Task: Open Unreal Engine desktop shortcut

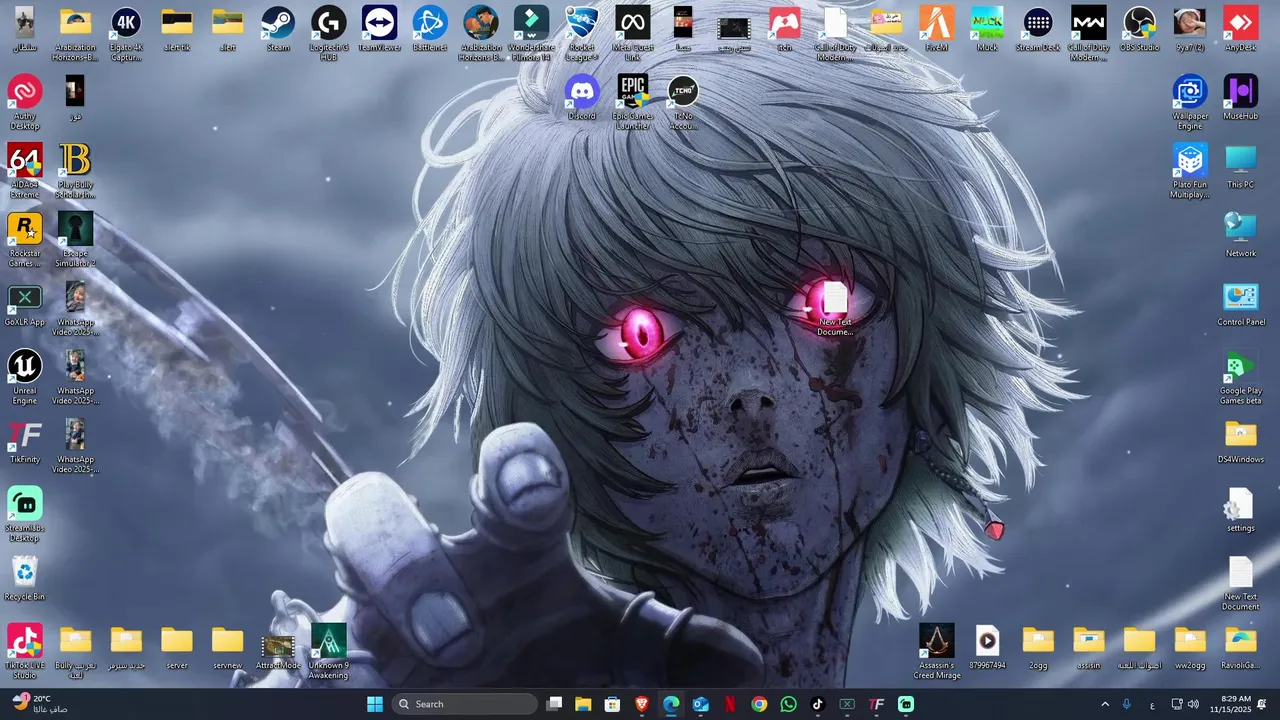Action: [25, 377]
